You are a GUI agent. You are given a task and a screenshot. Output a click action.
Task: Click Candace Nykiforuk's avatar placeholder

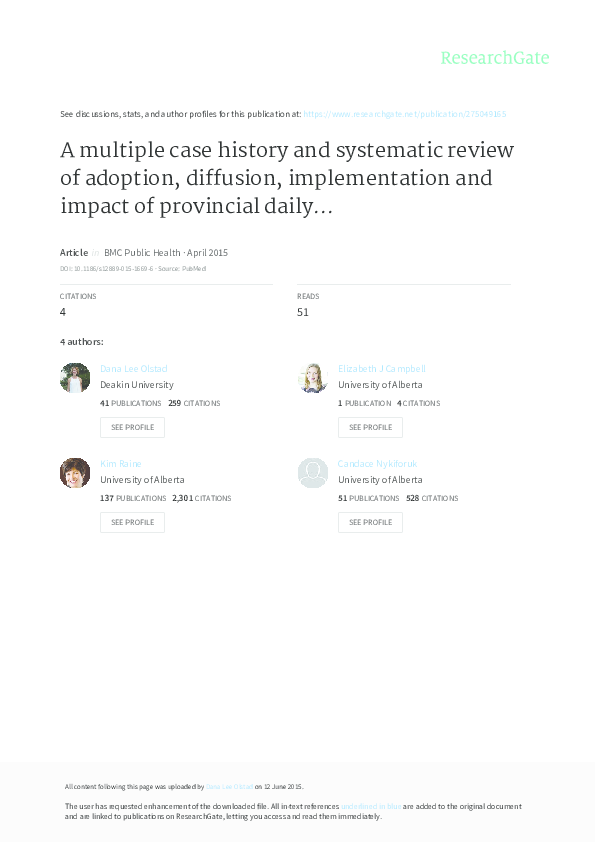pos(312,473)
